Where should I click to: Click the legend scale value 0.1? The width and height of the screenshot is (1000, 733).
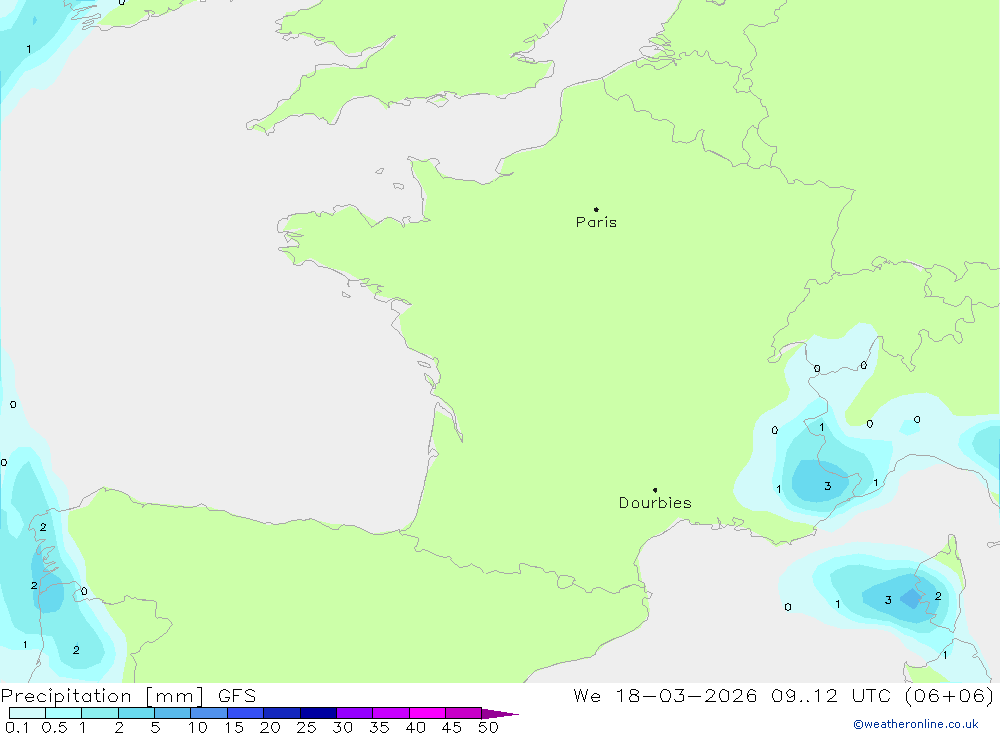tap(17, 727)
